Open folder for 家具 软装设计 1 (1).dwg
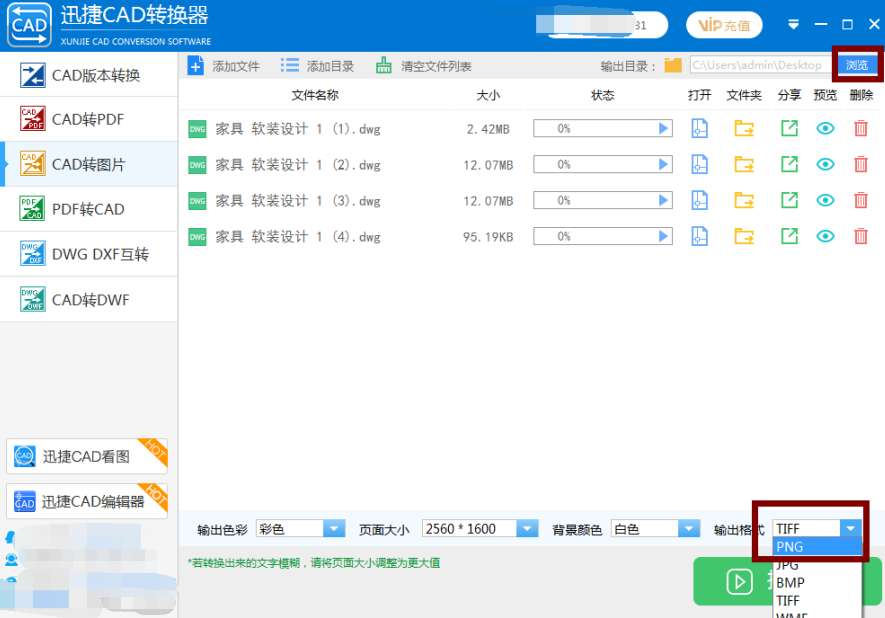The height and width of the screenshot is (618, 885). 744,129
